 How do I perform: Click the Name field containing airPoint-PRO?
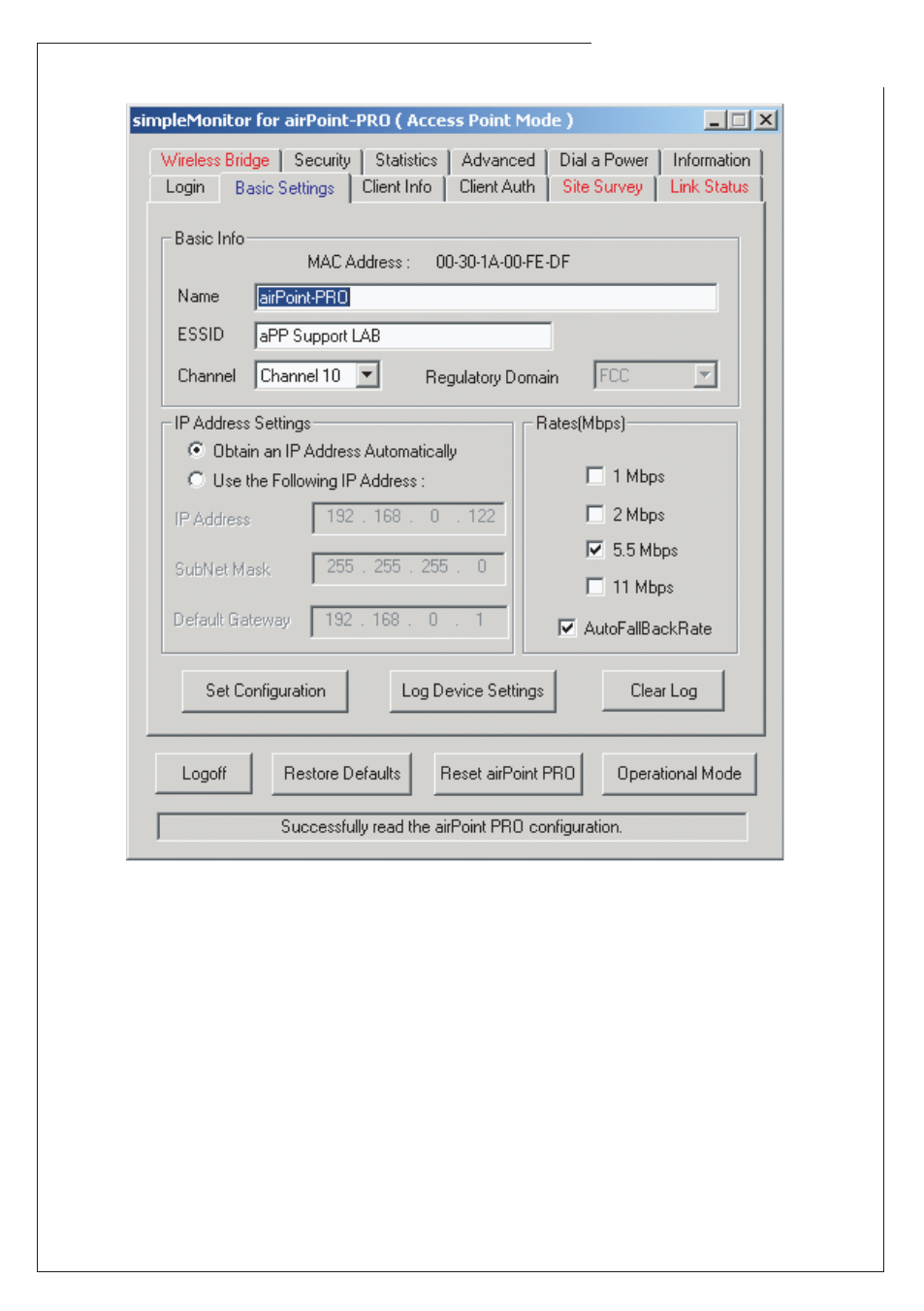pyautogui.click(x=486, y=298)
